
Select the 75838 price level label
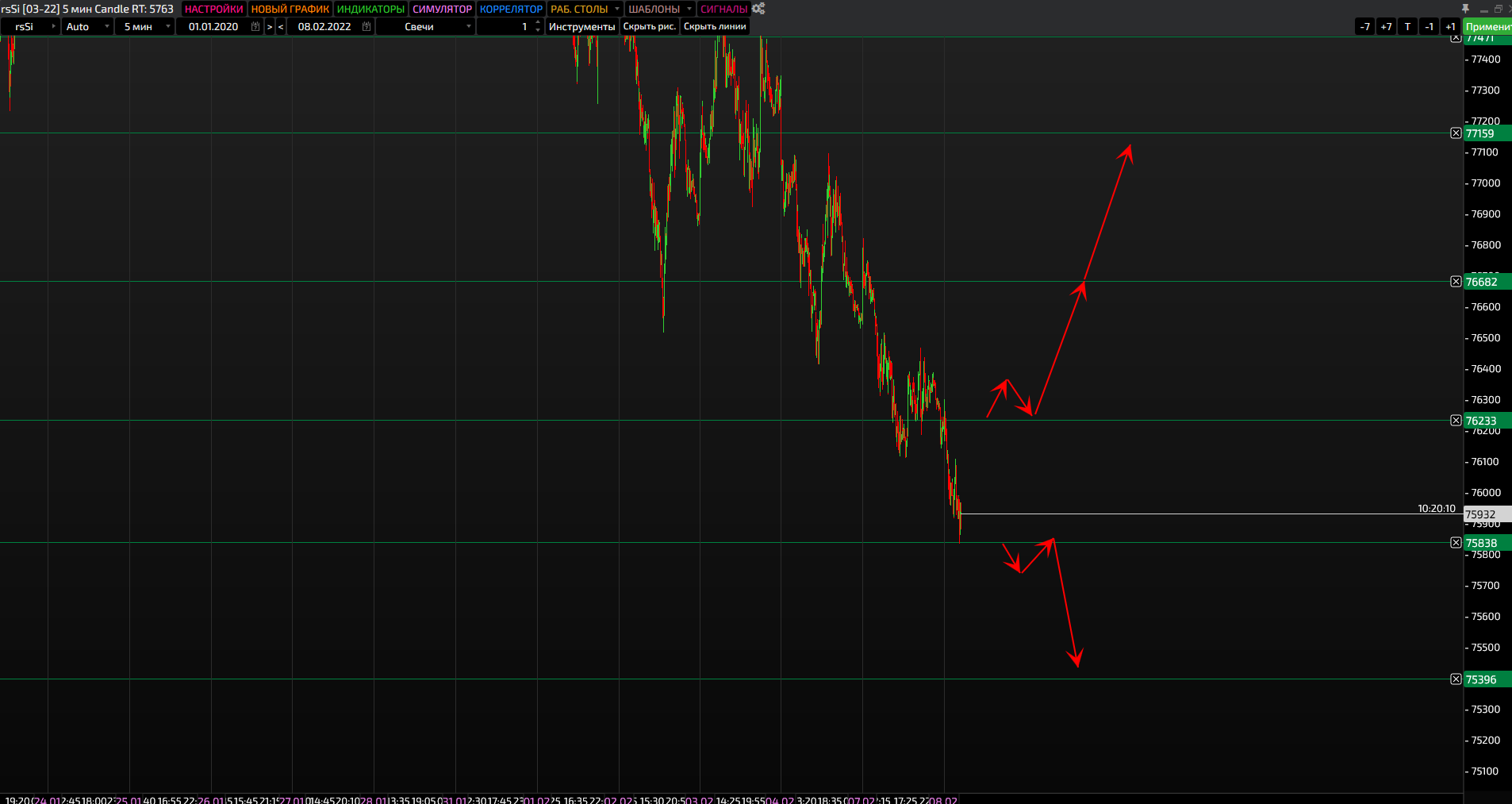coord(1487,543)
